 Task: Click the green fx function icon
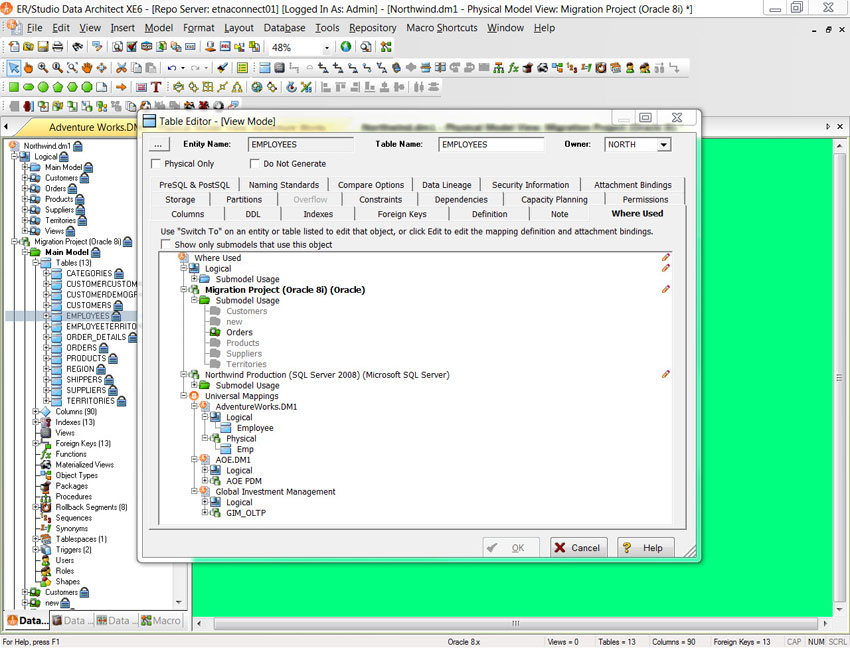513,68
